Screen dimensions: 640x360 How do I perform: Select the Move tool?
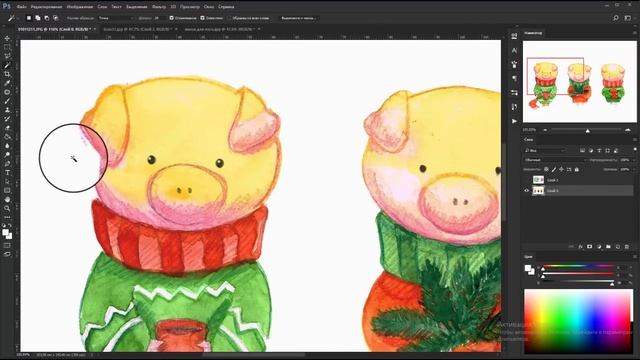[7, 38]
